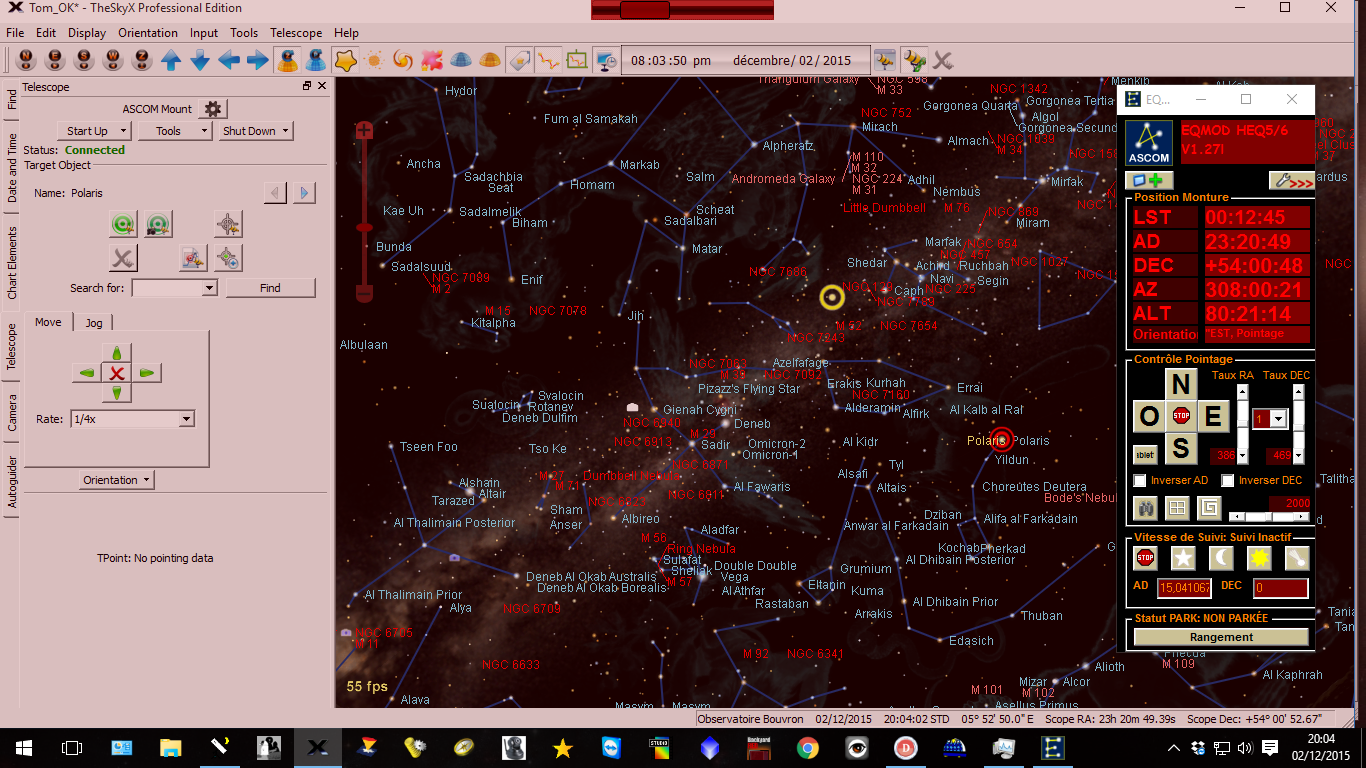Slew west with the O button
This screenshot has width=1366, height=768.
[x=1149, y=416]
